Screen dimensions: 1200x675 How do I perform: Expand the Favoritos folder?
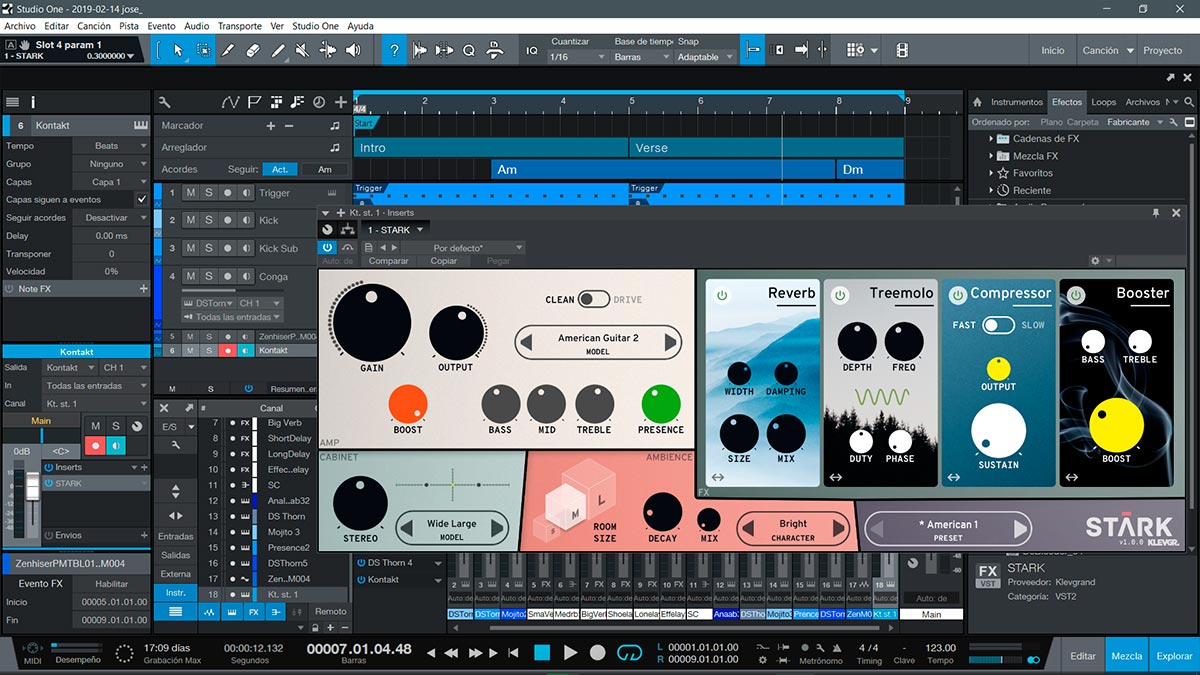(x=991, y=173)
